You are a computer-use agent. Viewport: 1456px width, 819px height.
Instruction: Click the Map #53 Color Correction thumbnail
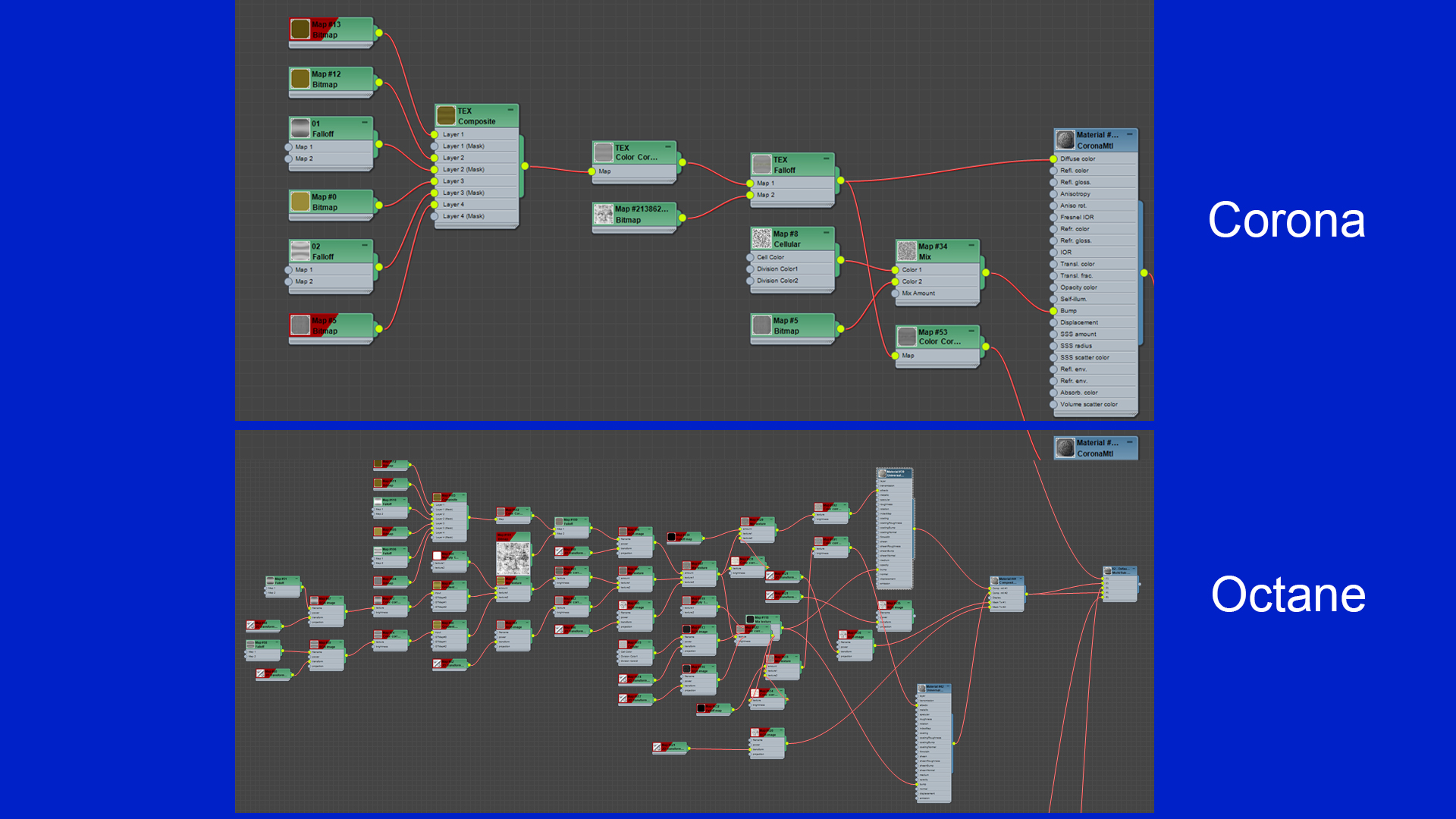pyautogui.click(x=906, y=337)
